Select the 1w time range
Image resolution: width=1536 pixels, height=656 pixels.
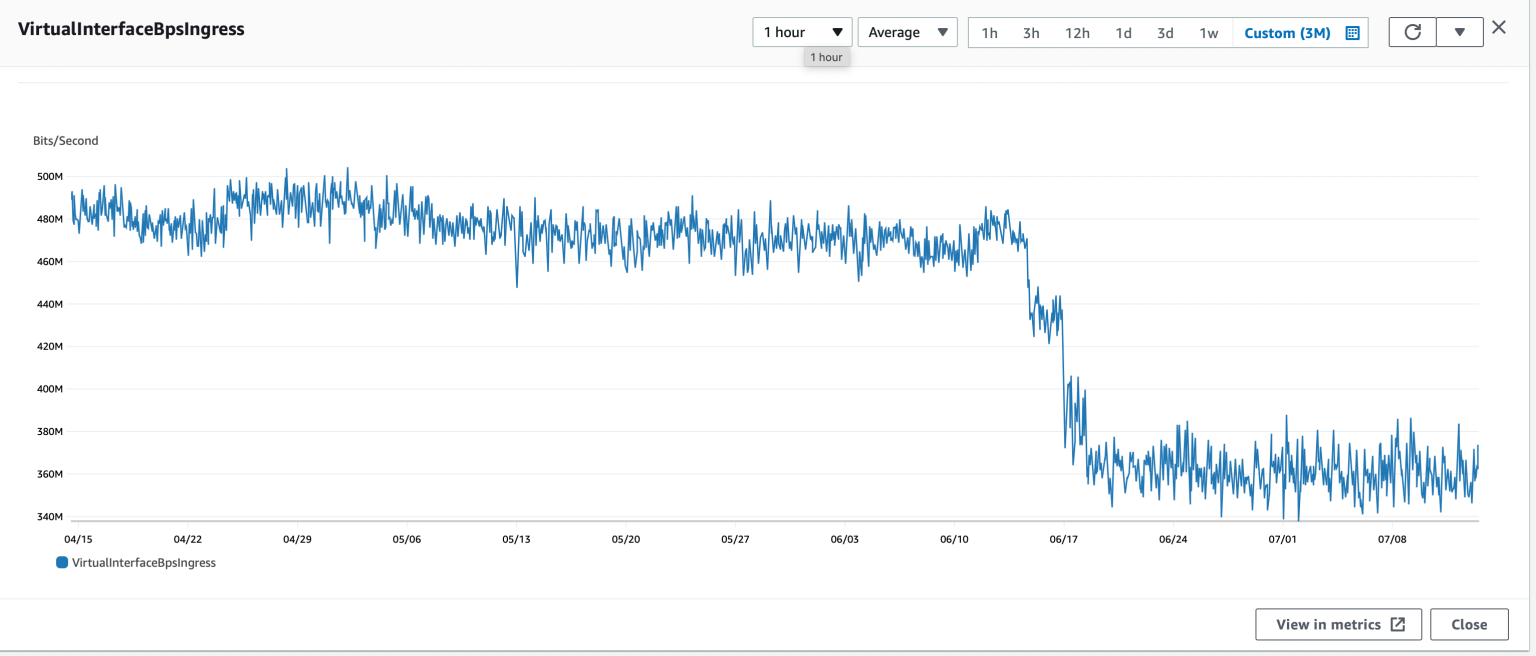click(1209, 33)
